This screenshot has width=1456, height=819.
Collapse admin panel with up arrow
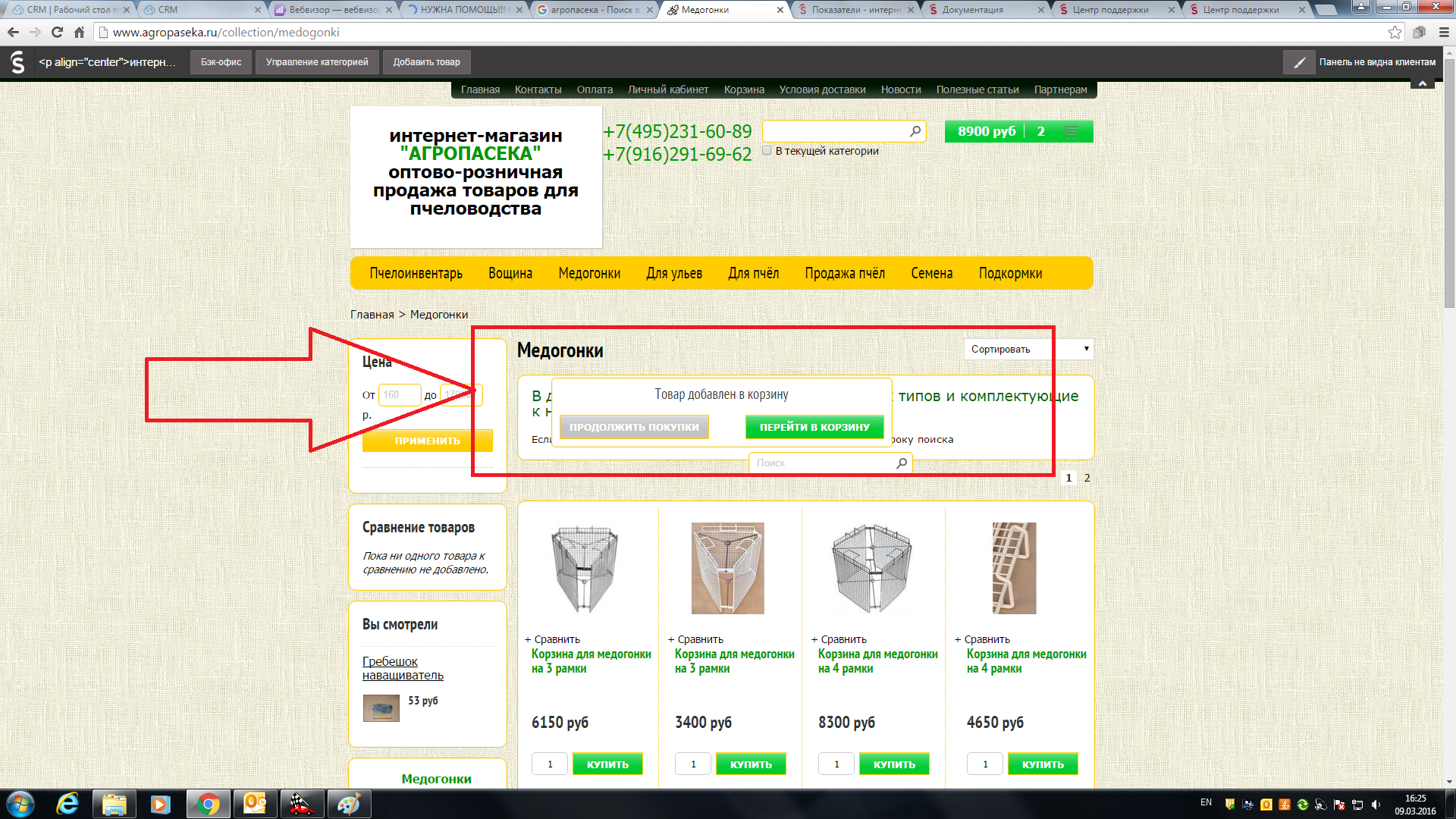(x=1423, y=83)
